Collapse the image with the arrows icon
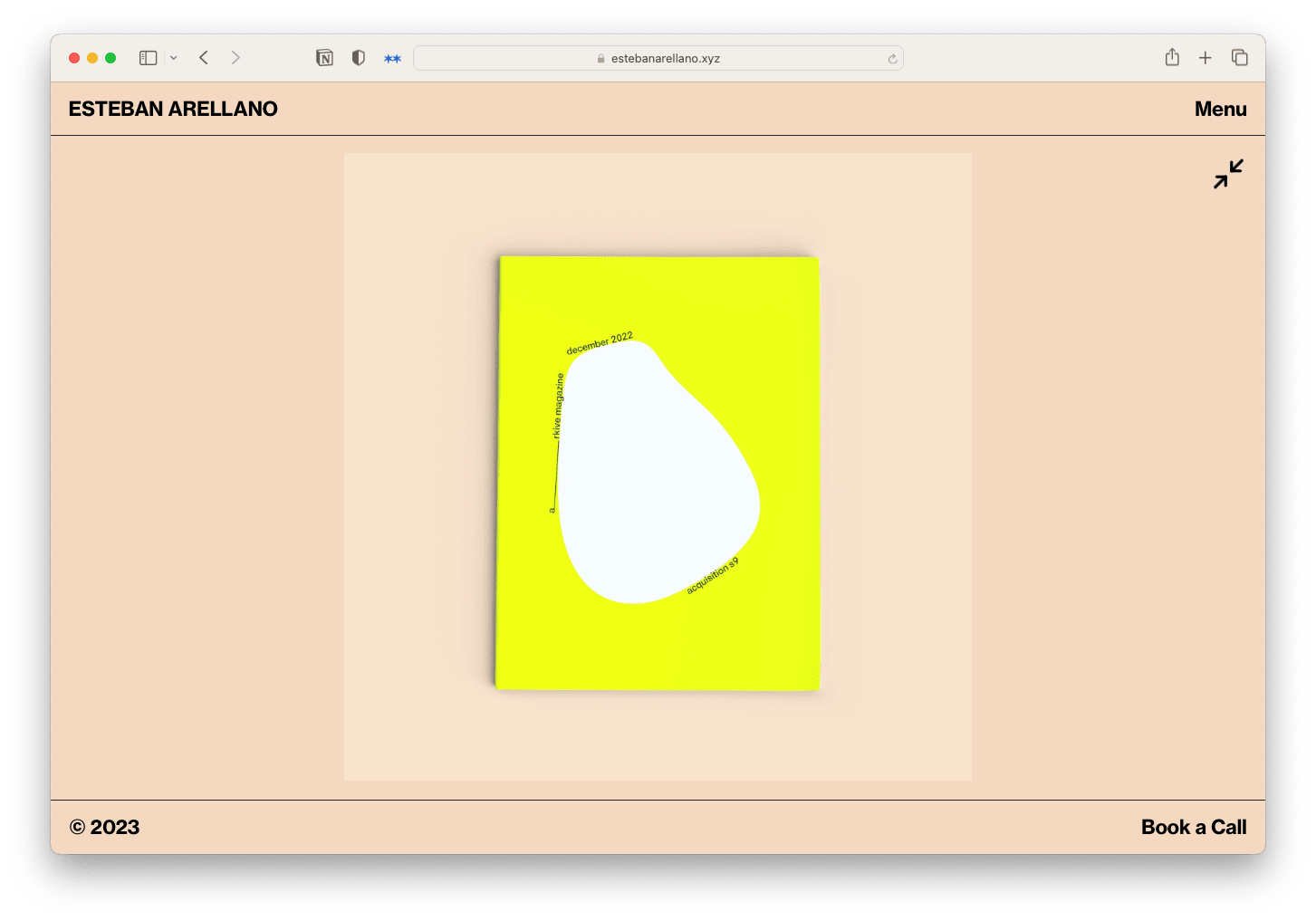Screen dimensions: 1316x921 (x=1229, y=174)
